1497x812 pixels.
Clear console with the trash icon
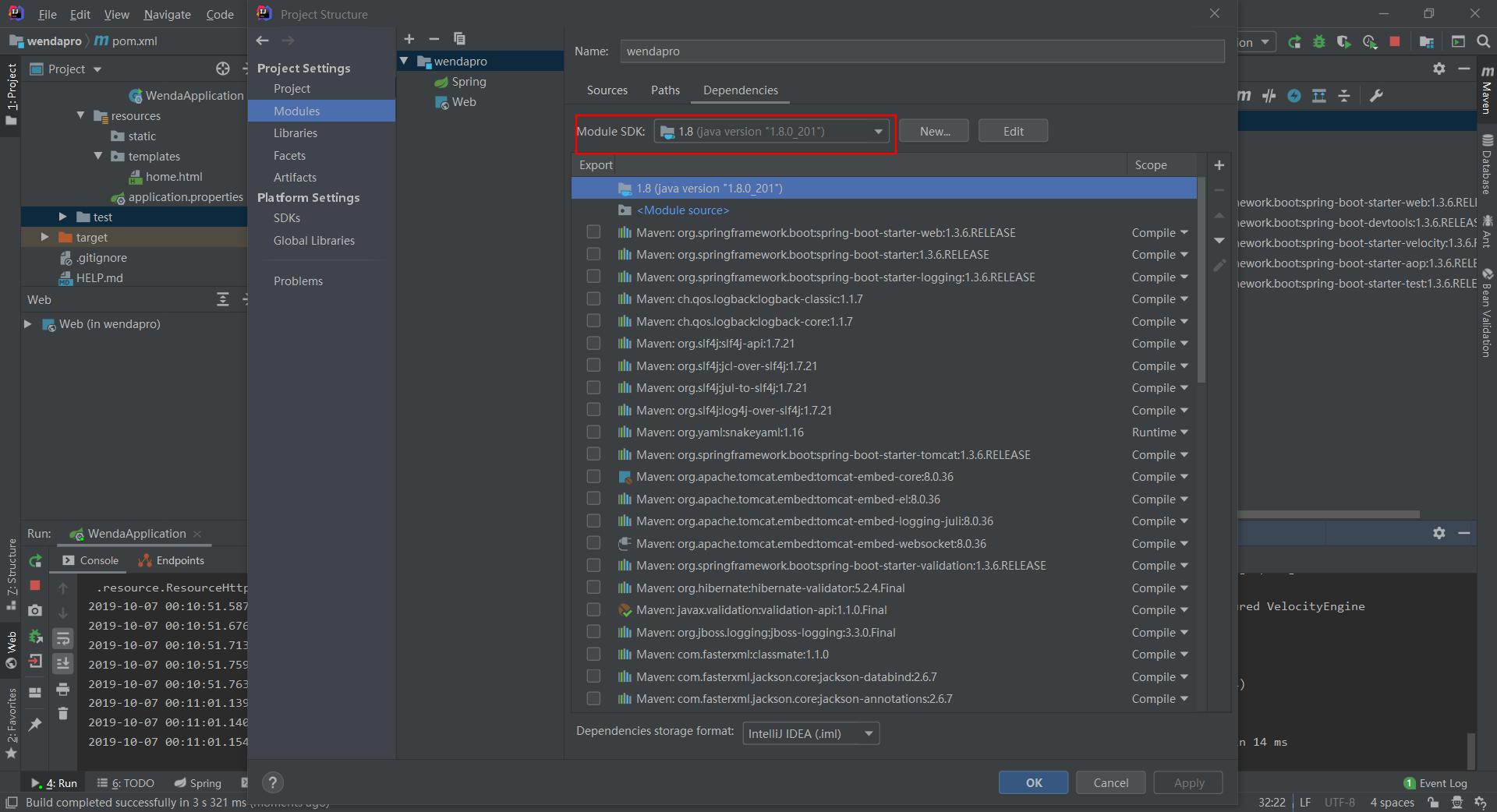pos(62,713)
